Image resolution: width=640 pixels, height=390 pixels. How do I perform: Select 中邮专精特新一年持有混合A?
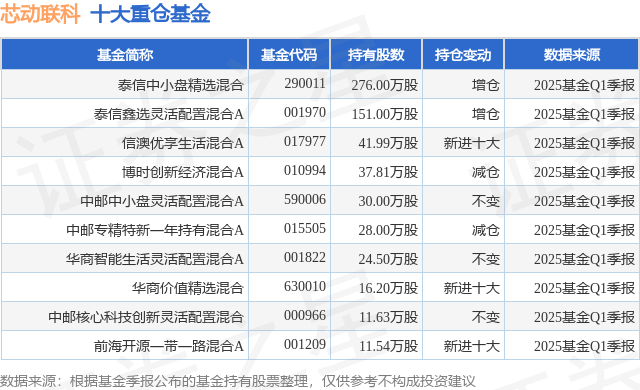pos(155,230)
